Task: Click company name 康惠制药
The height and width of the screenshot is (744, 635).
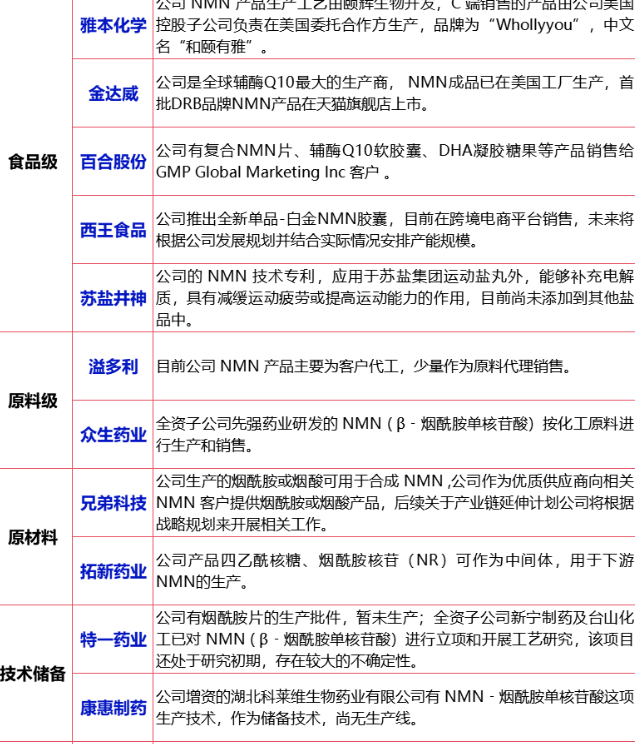Action: tap(113, 708)
